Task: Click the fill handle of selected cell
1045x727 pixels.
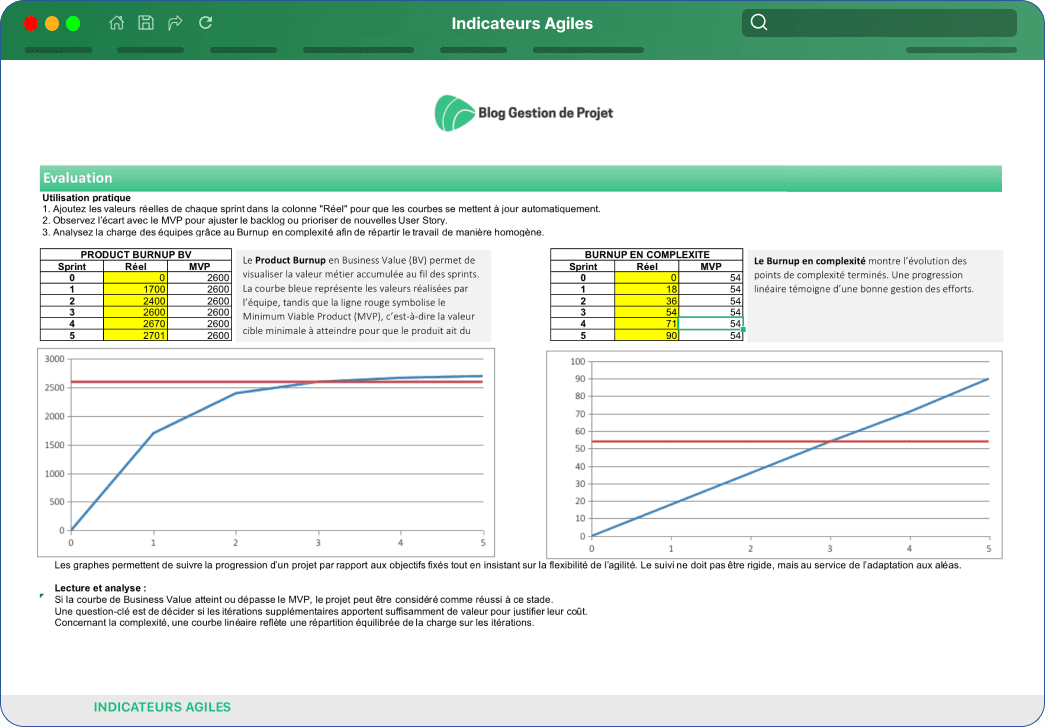Action: click(743, 330)
